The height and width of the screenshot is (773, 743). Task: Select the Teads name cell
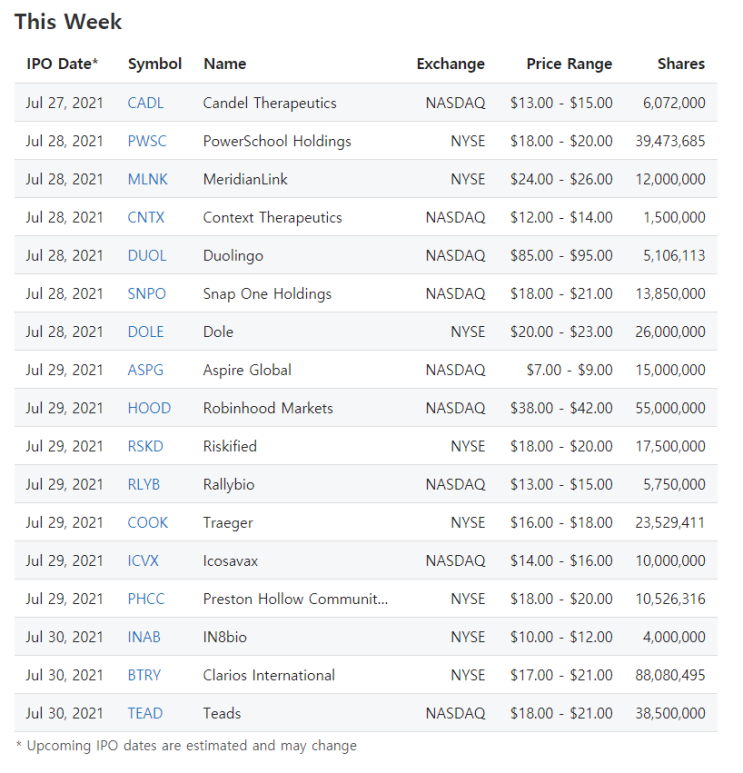pos(222,713)
